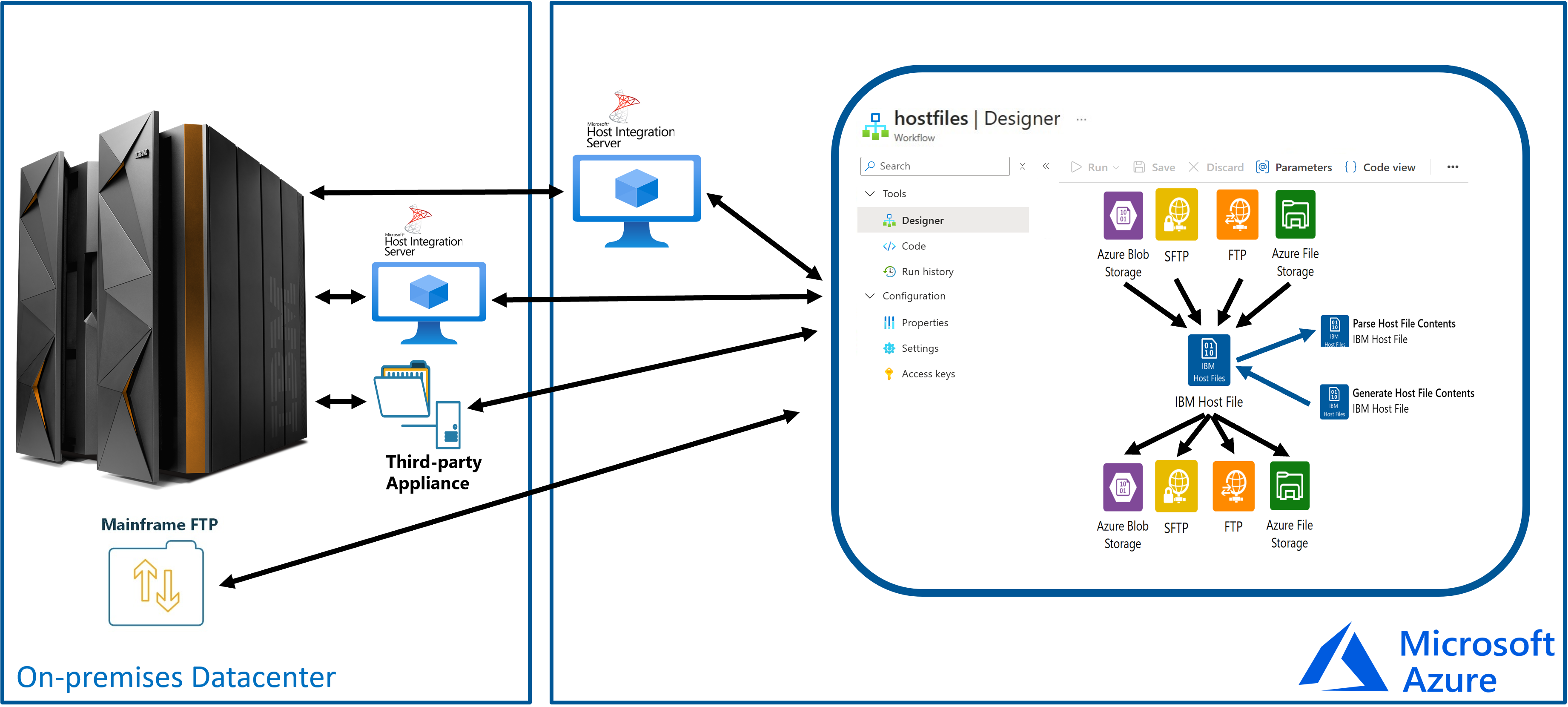Click the IBM mainframe image
Image resolution: width=1568 pixels, height=707 pixels.
[161, 299]
